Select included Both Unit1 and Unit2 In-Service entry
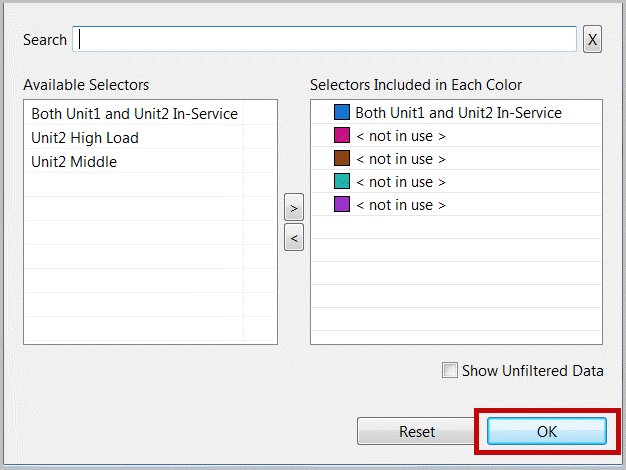The height and width of the screenshot is (470, 626). point(458,113)
